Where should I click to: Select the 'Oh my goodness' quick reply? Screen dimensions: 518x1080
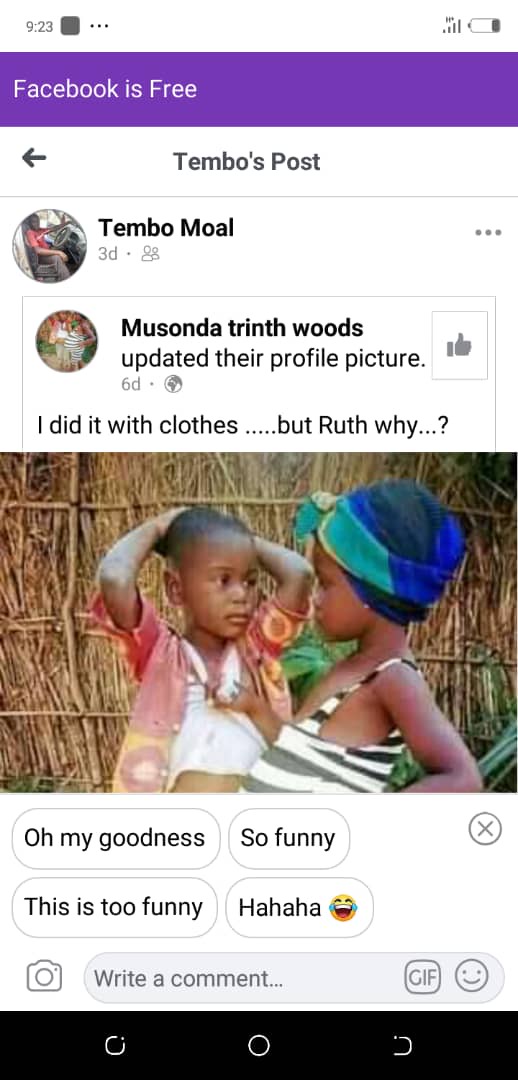click(116, 838)
